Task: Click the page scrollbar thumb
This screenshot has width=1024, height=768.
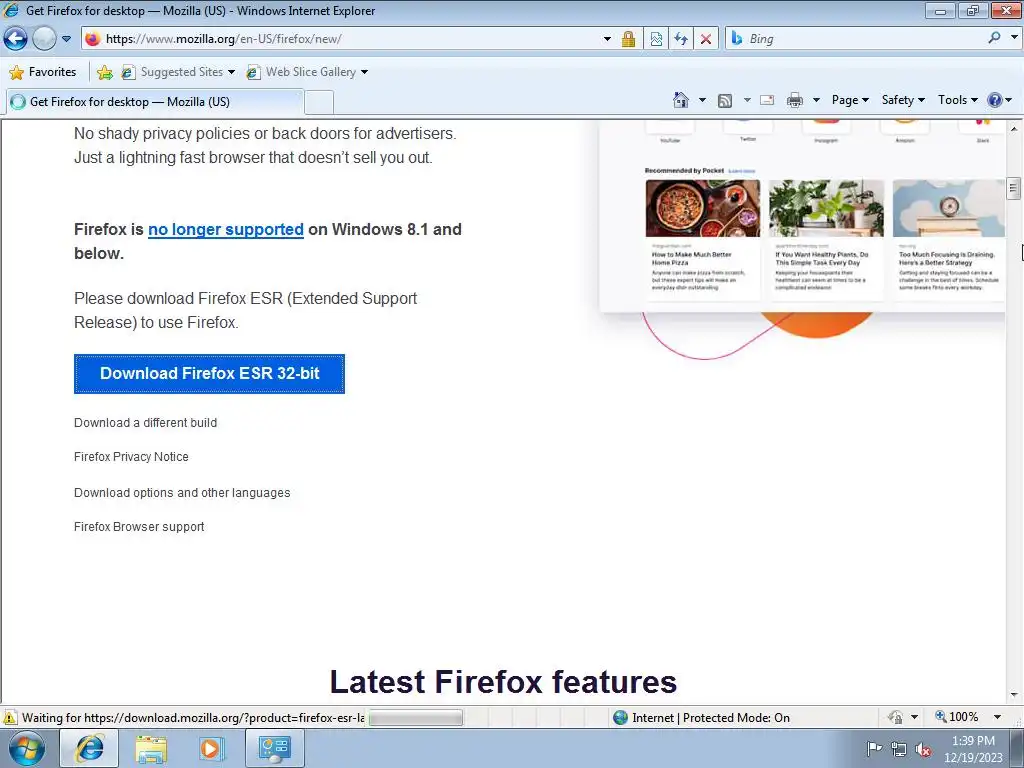Action: point(1014,189)
